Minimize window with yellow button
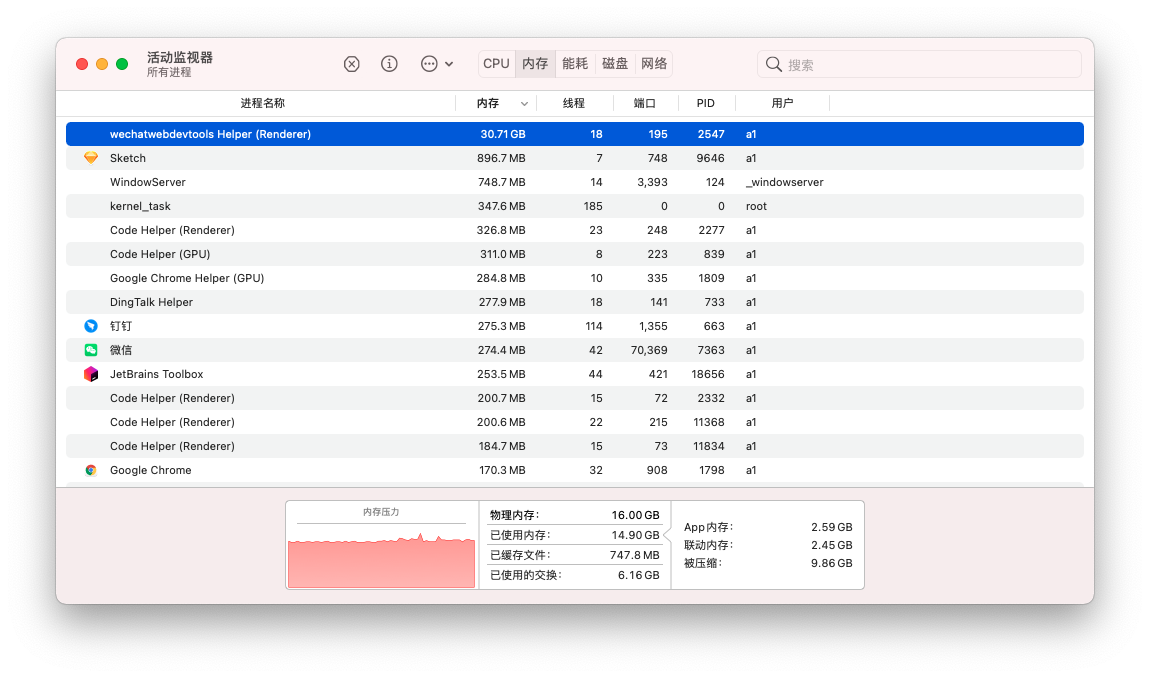The width and height of the screenshot is (1150, 678). tap(102, 65)
